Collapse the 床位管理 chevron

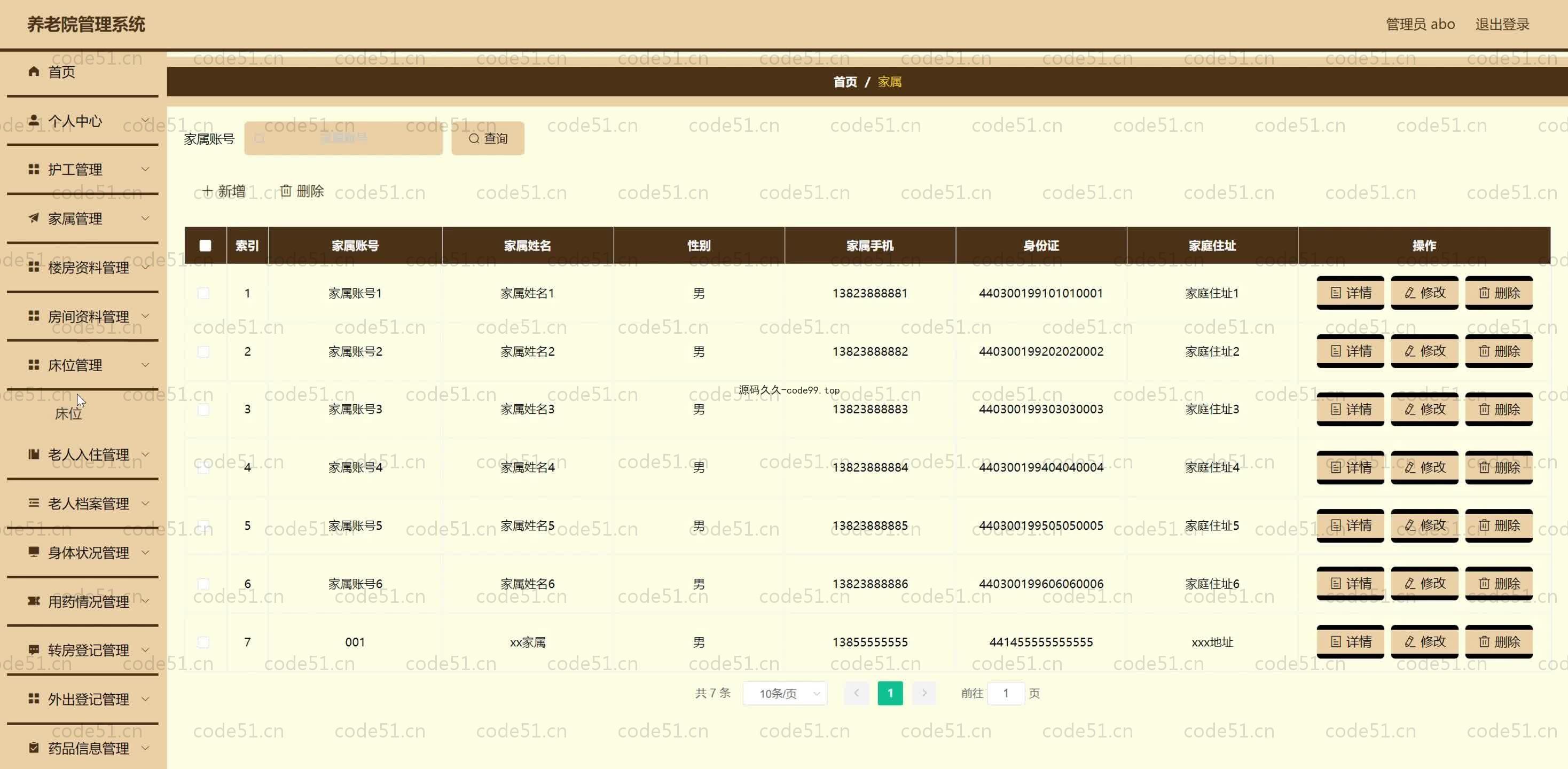click(x=145, y=364)
